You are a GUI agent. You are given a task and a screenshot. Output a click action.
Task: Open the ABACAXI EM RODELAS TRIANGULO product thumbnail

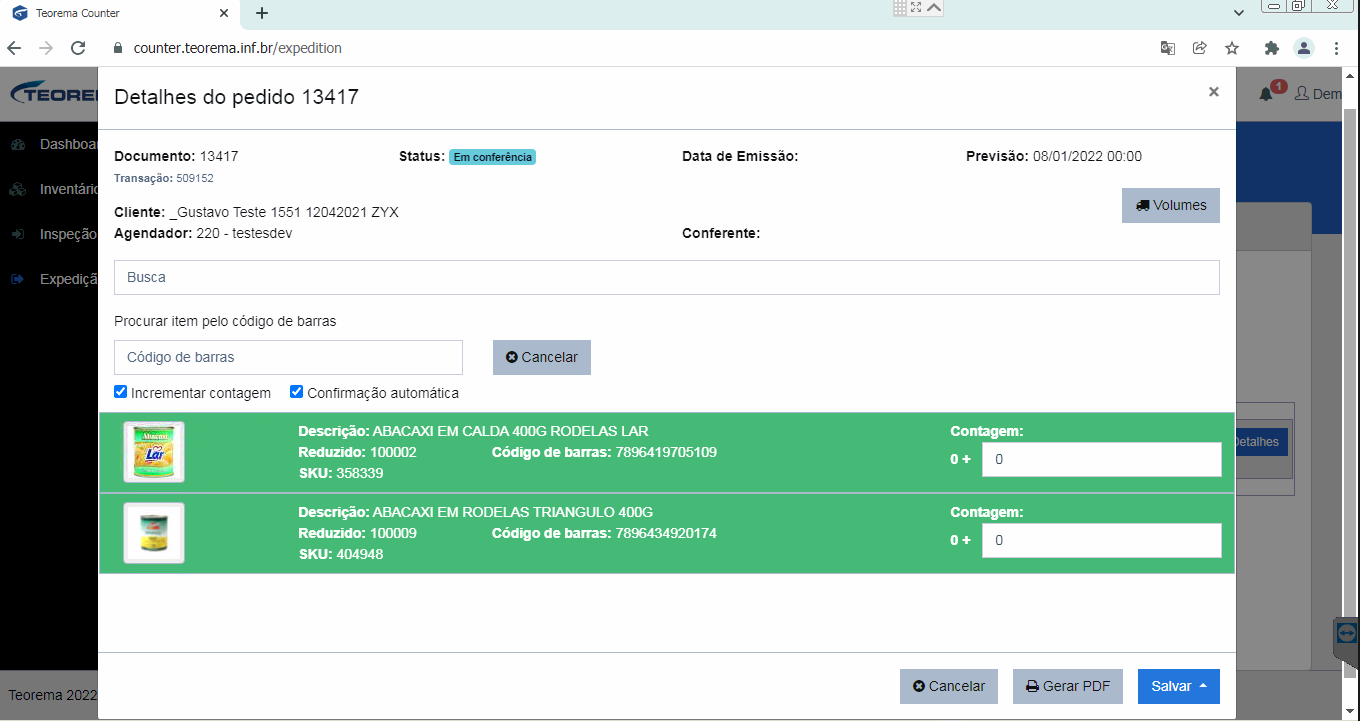154,533
